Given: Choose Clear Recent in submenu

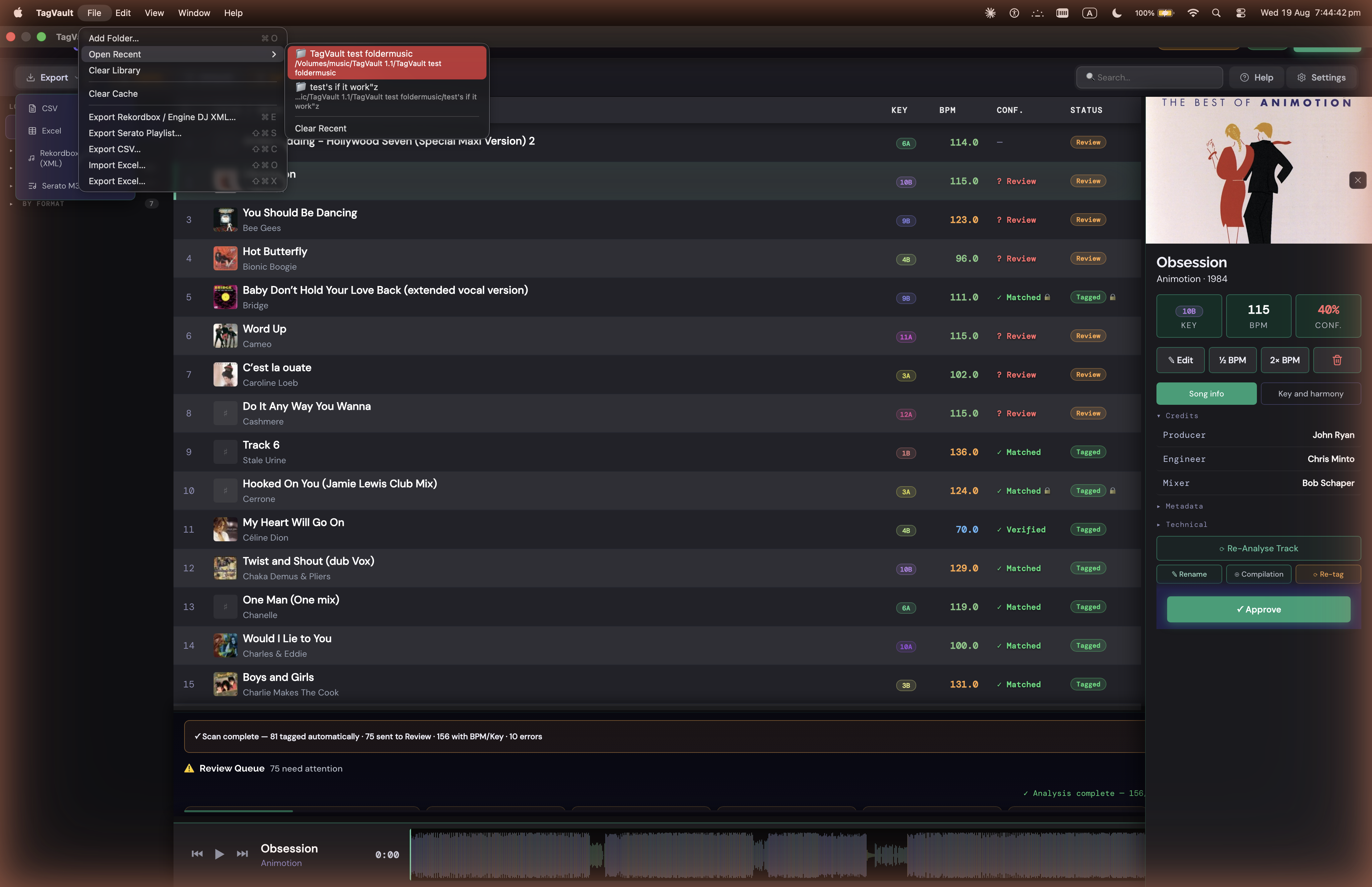Looking at the screenshot, I should pos(387,128).
